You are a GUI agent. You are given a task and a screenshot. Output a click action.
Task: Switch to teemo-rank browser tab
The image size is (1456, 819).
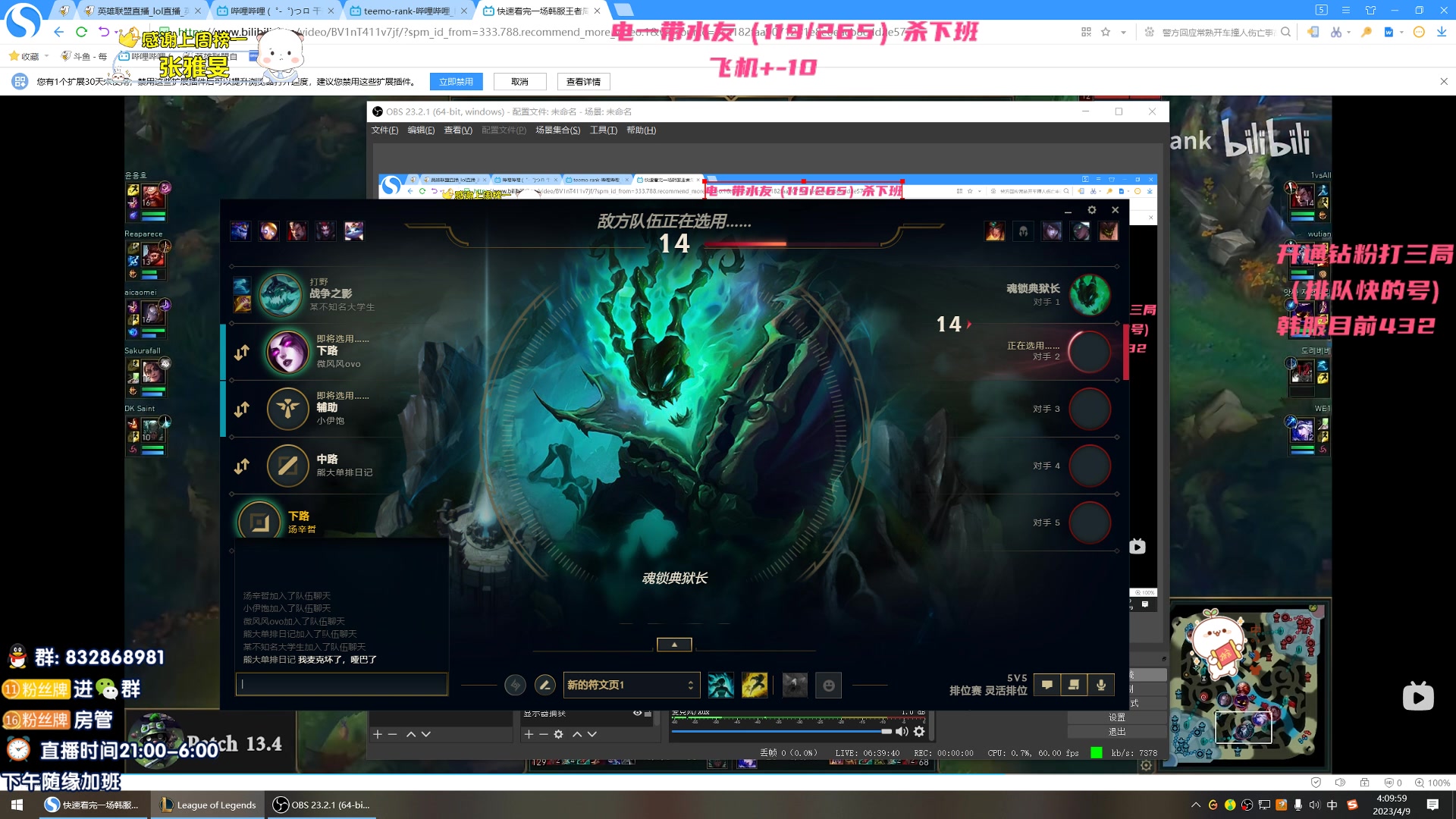coord(406,11)
